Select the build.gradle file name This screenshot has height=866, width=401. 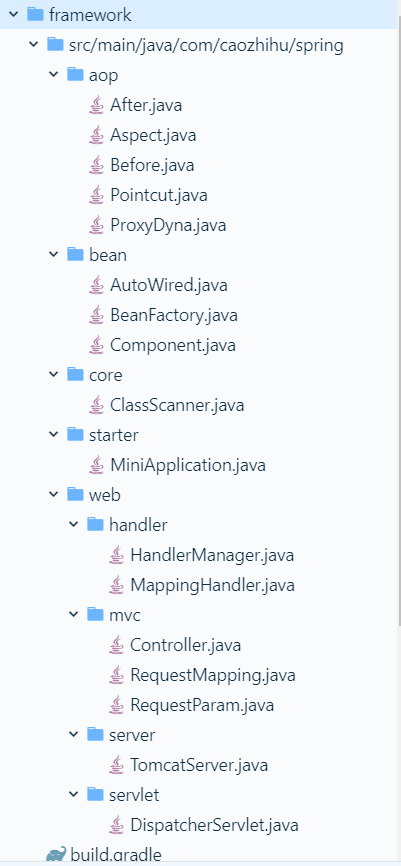pos(116,856)
